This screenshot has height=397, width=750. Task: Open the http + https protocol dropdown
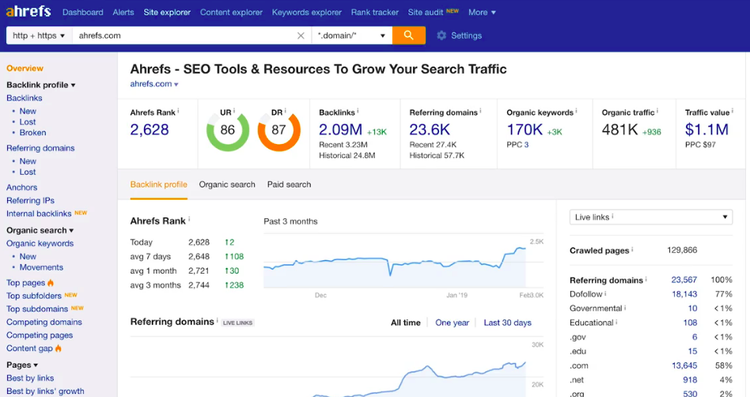coord(39,35)
